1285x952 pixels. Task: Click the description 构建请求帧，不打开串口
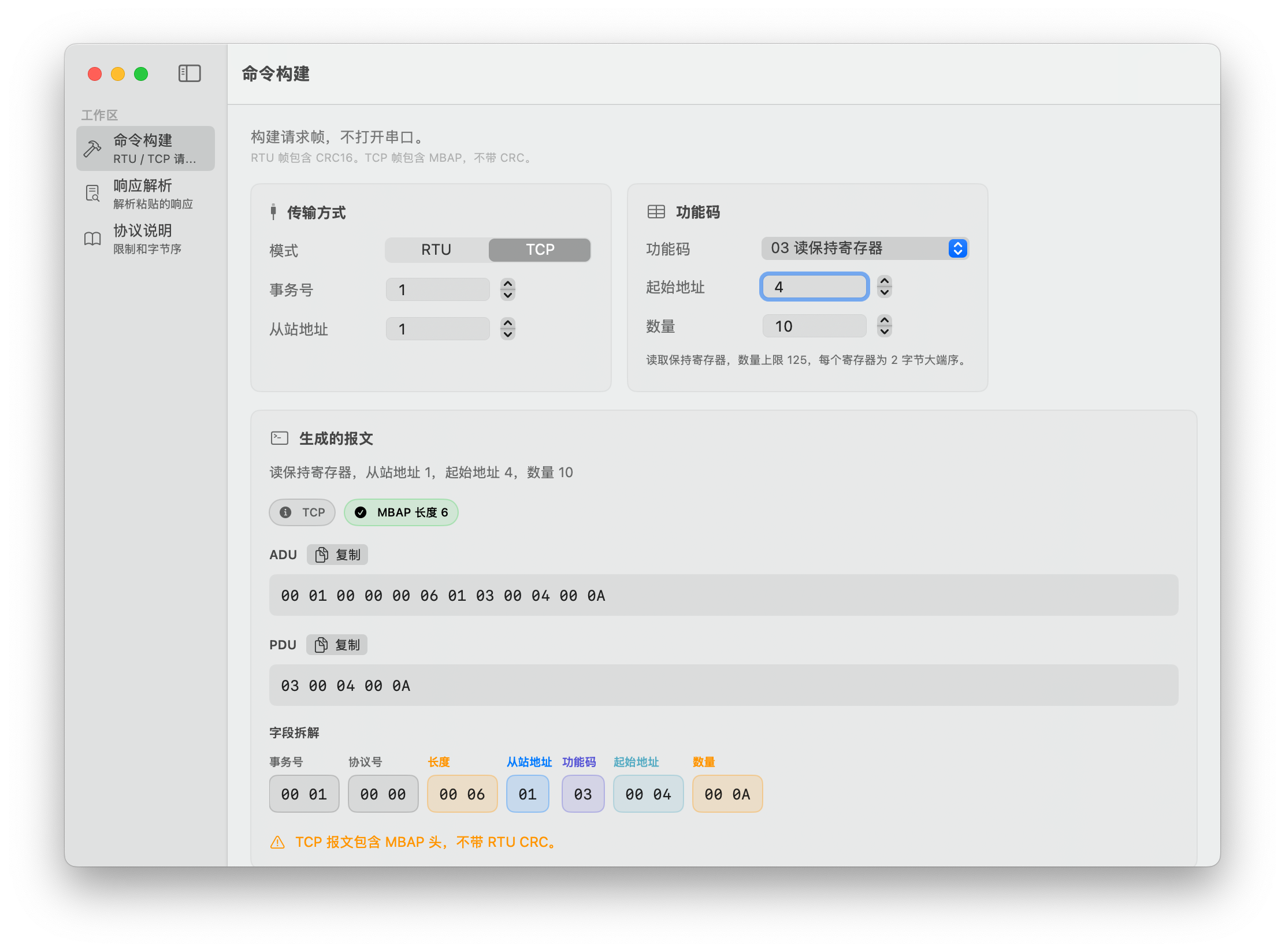click(x=338, y=137)
